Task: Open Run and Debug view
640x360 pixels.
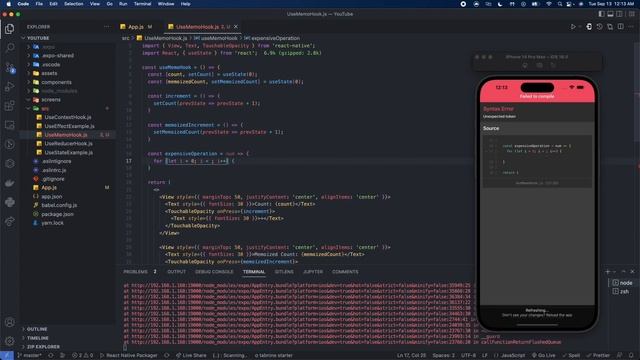Action: (x=9, y=87)
